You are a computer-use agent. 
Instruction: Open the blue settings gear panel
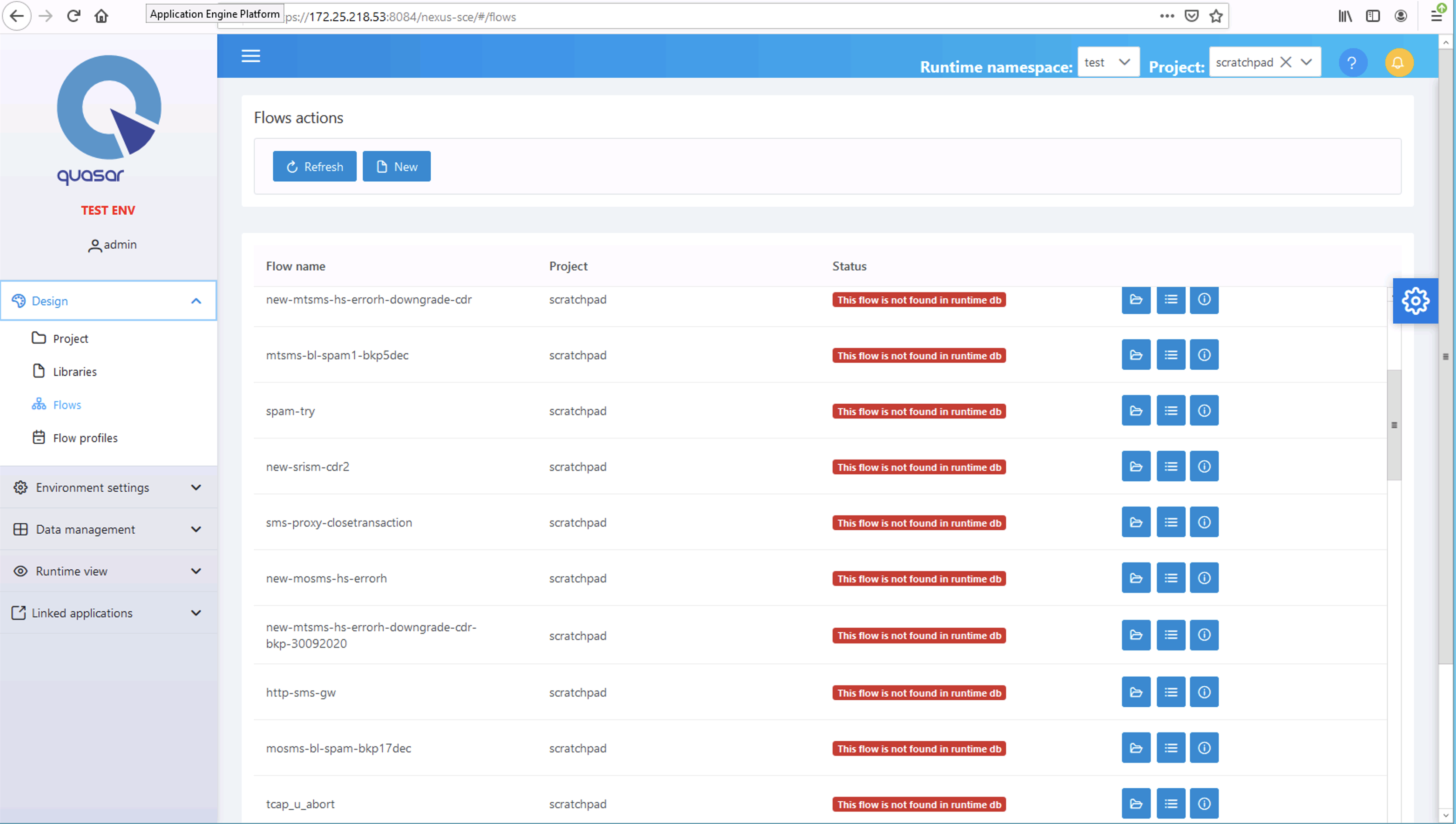coord(1415,300)
